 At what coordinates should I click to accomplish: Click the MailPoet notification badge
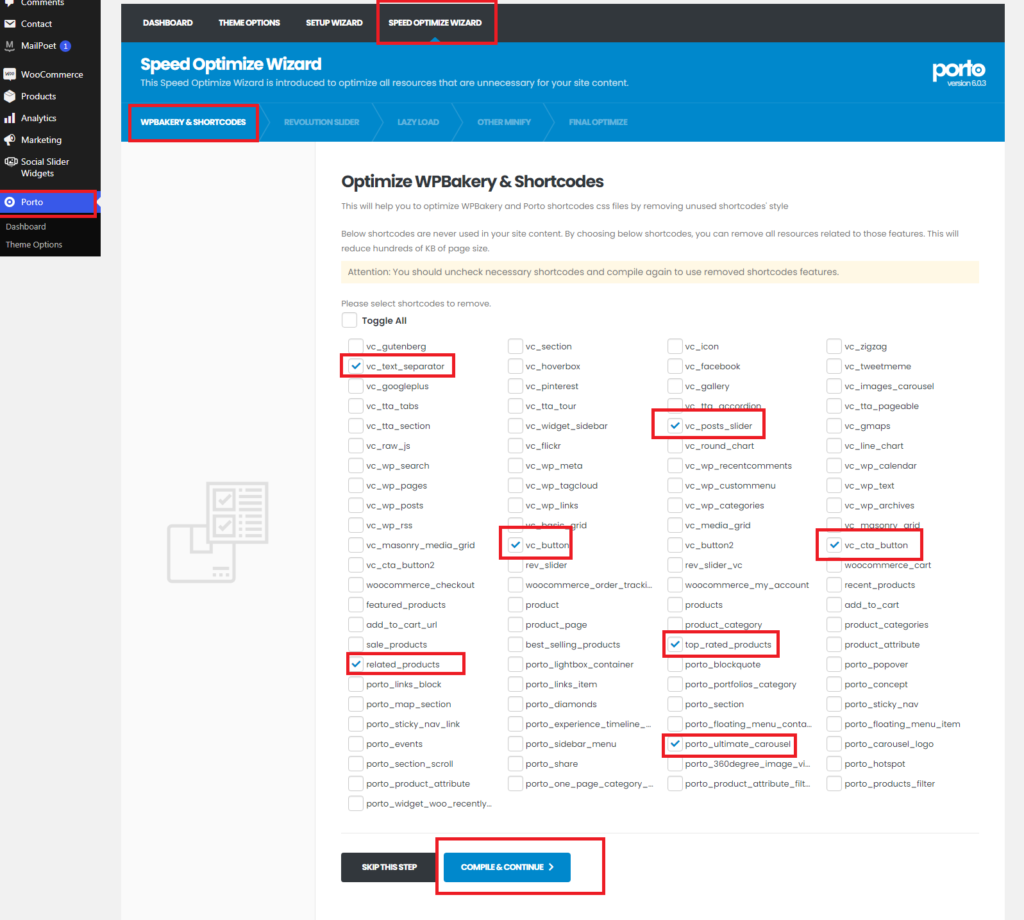pyautogui.click(x=65, y=46)
